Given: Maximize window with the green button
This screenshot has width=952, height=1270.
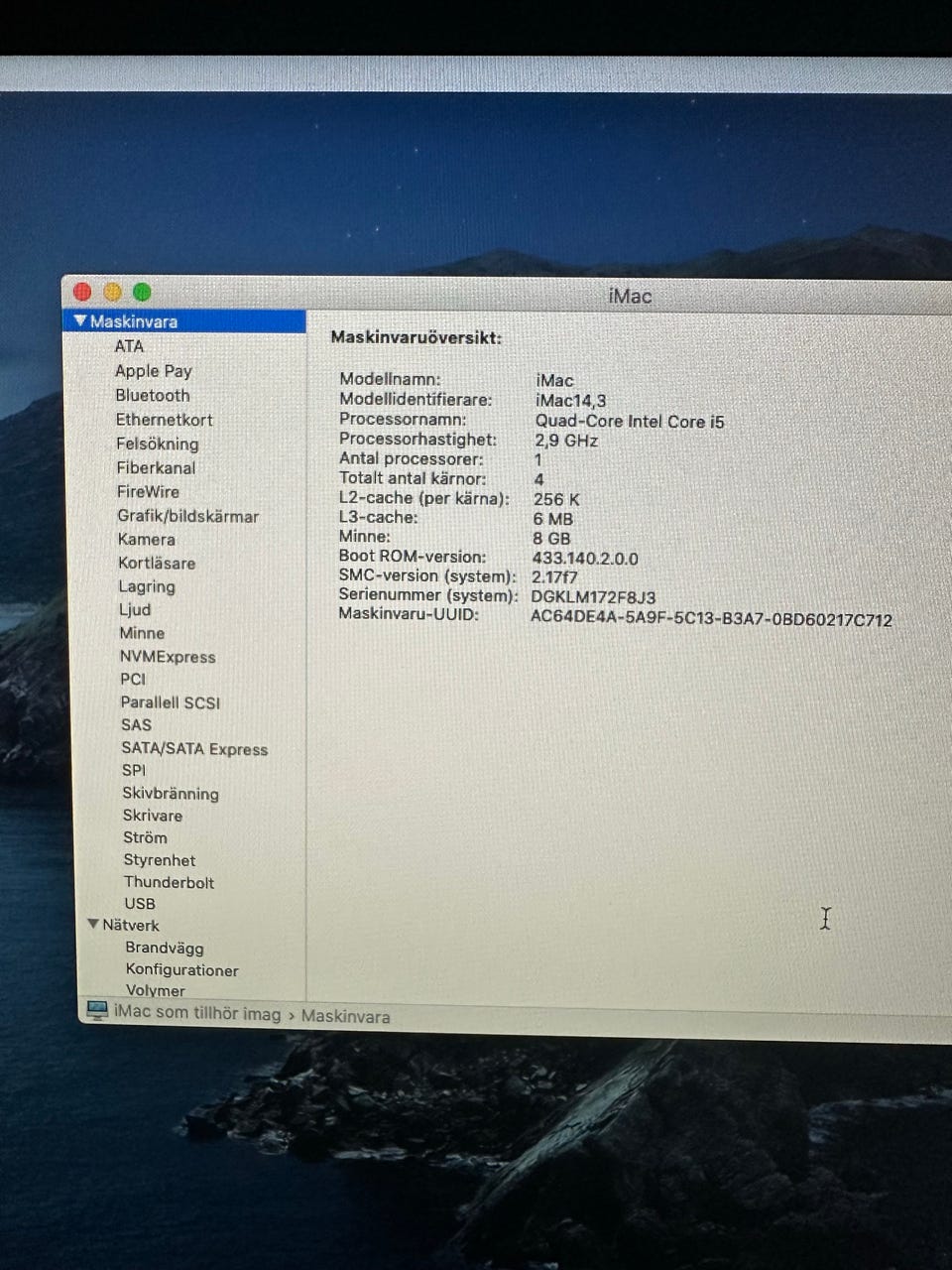Looking at the screenshot, I should pyautogui.click(x=142, y=292).
